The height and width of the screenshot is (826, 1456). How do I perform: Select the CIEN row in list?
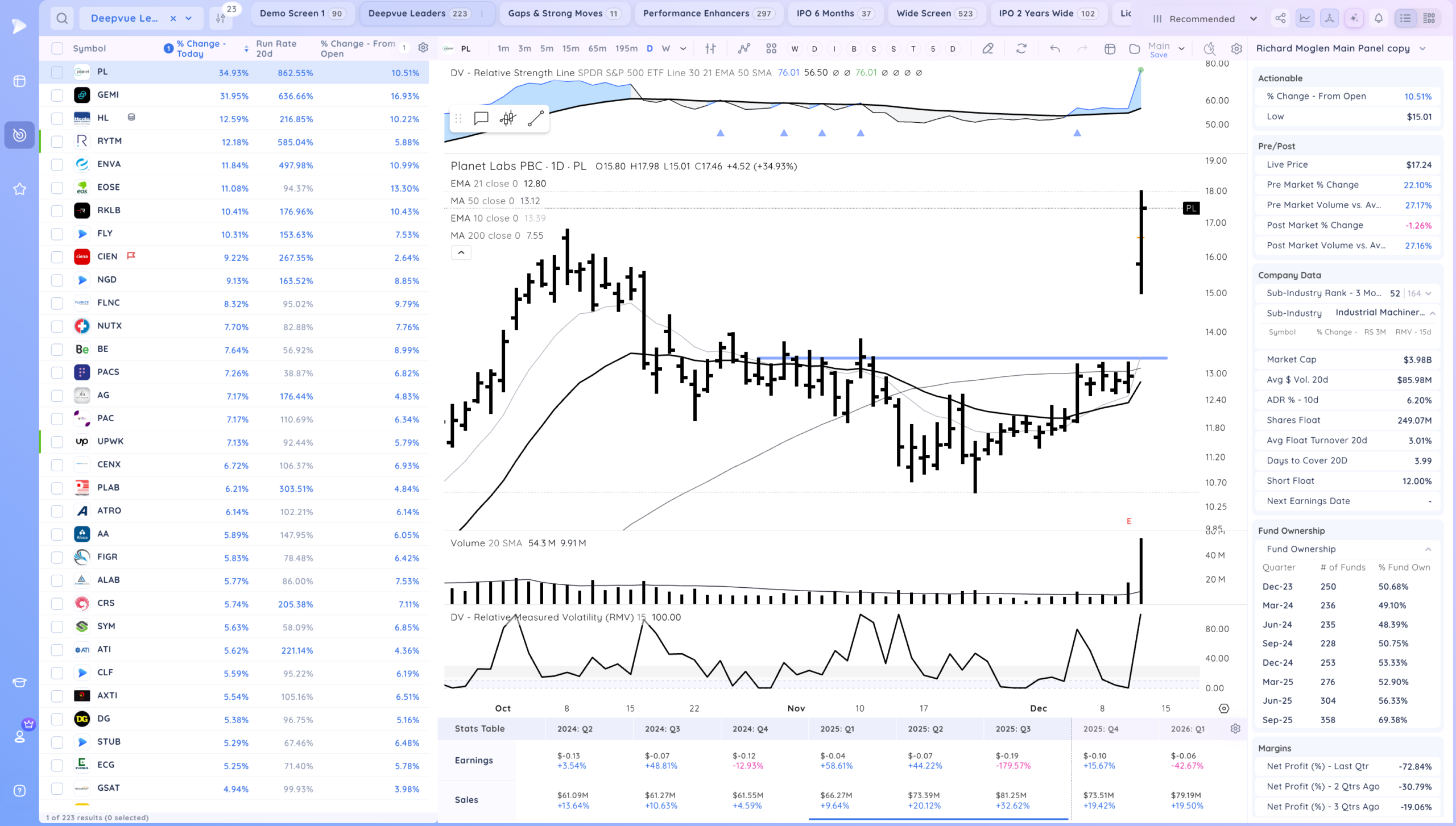pos(107,257)
